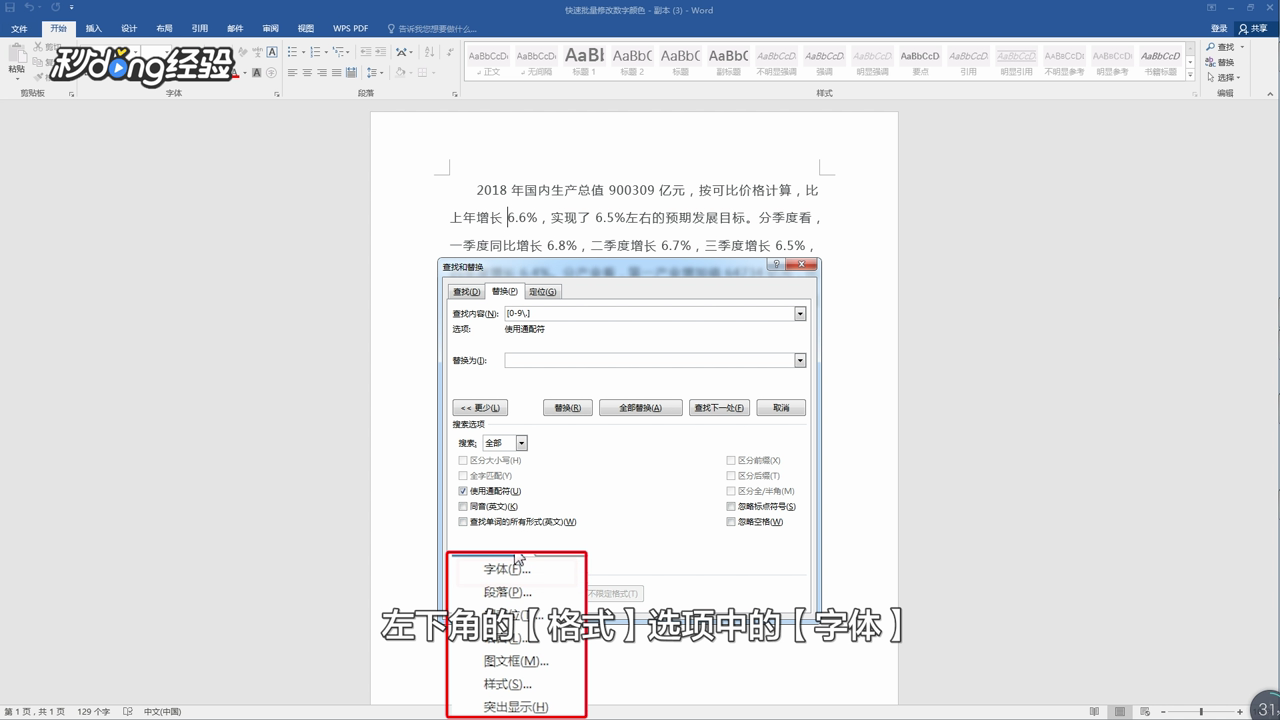Click the sort (A-Z) icon

click(430, 52)
